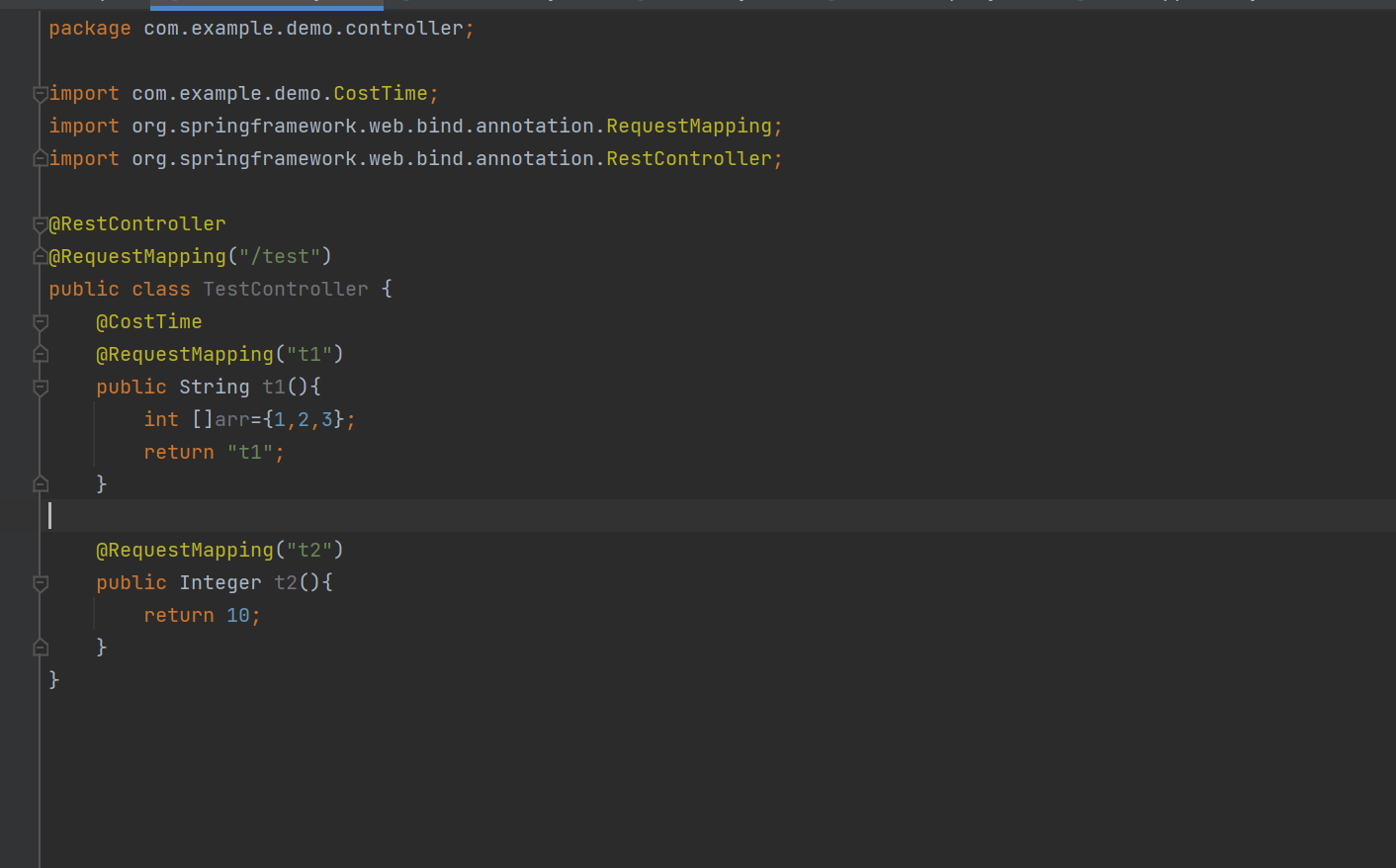Image resolution: width=1396 pixels, height=868 pixels.
Task: Click the "t2" string in @RequestMapping annotation
Action: click(x=309, y=550)
